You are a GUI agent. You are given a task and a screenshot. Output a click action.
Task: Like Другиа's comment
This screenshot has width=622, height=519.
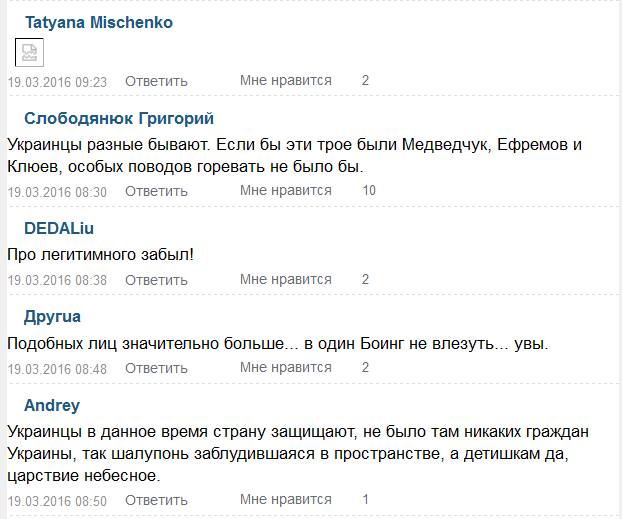click(285, 367)
